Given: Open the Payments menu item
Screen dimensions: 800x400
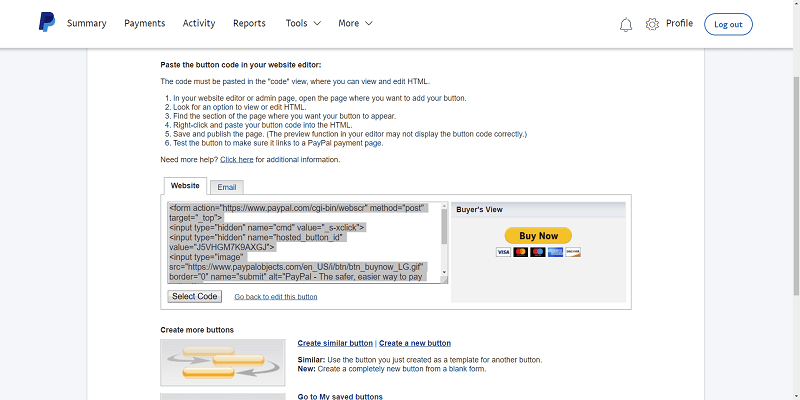Looking at the screenshot, I should tap(144, 23).
